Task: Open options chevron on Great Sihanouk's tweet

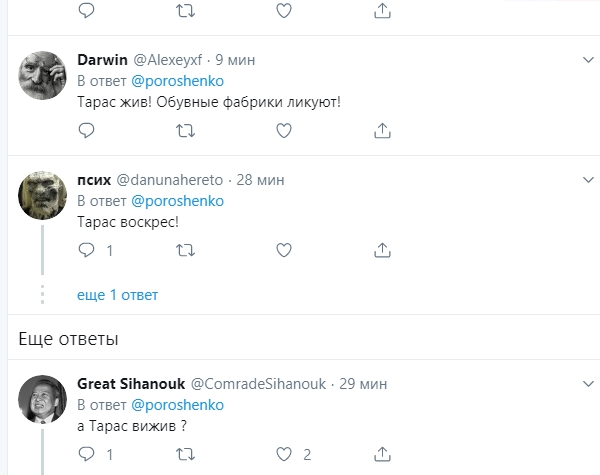Action: click(x=589, y=383)
